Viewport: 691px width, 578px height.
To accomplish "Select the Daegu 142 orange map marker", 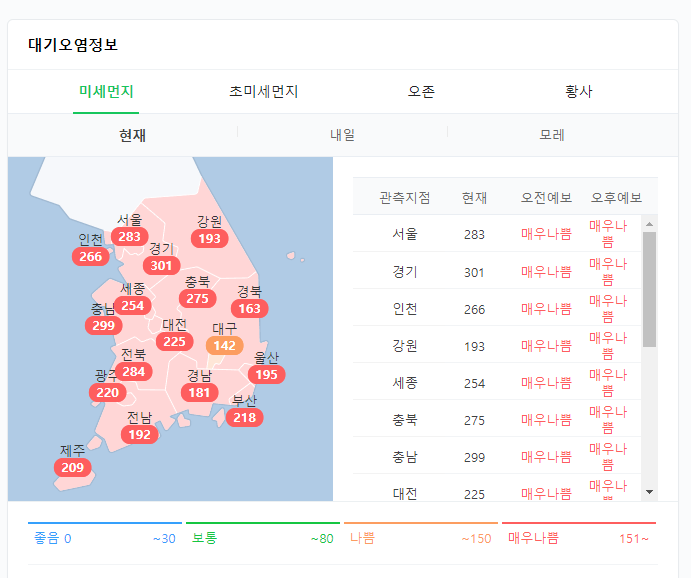I will point(225,346).
